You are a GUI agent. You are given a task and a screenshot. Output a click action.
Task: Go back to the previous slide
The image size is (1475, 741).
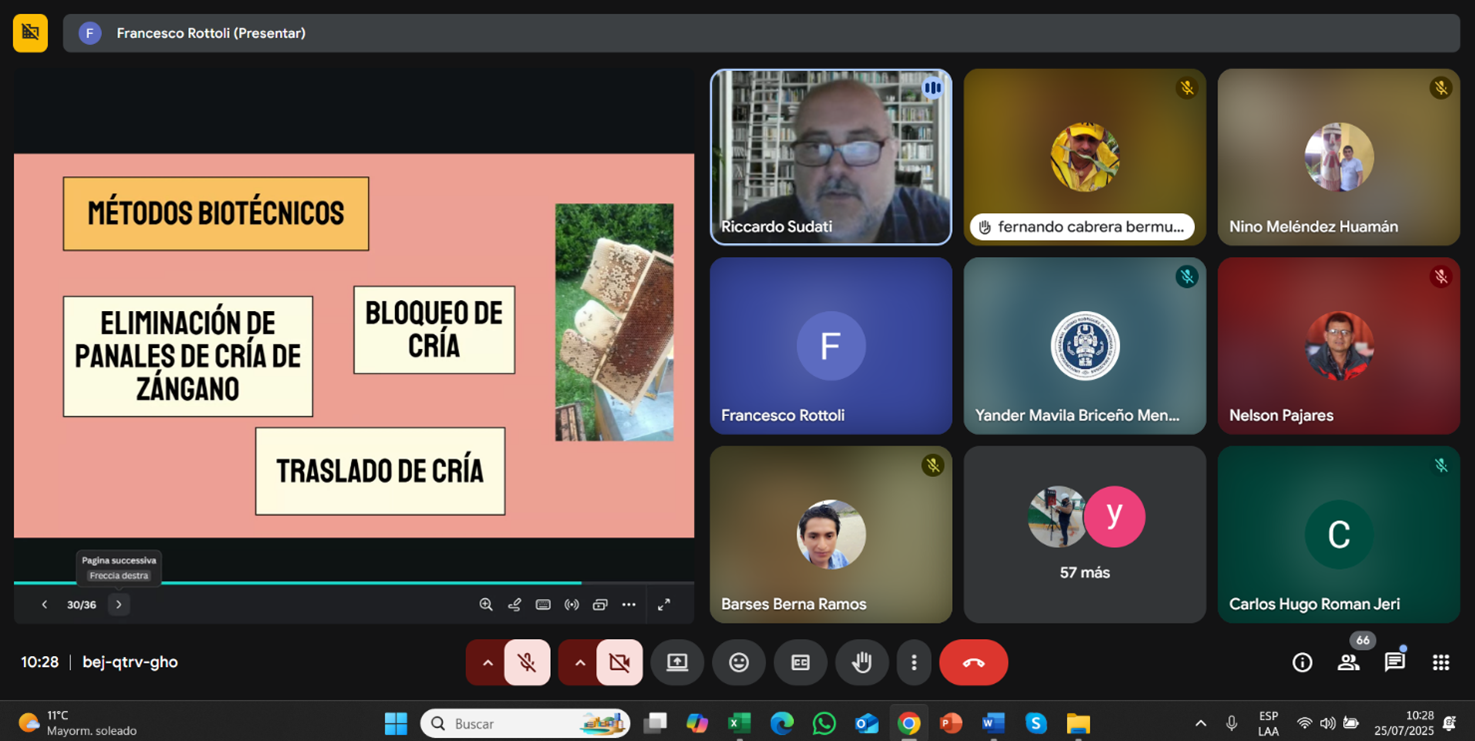[44, 604]
